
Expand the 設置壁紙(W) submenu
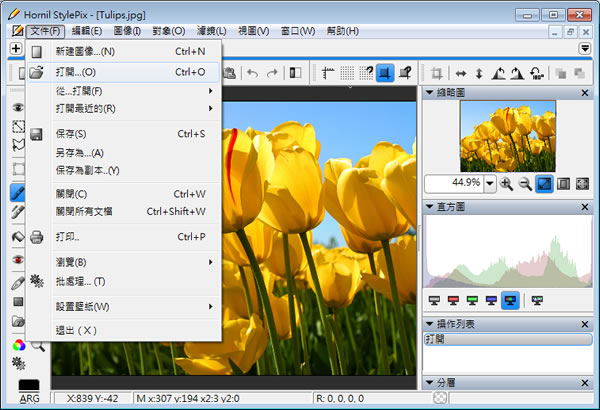(124, 307)
